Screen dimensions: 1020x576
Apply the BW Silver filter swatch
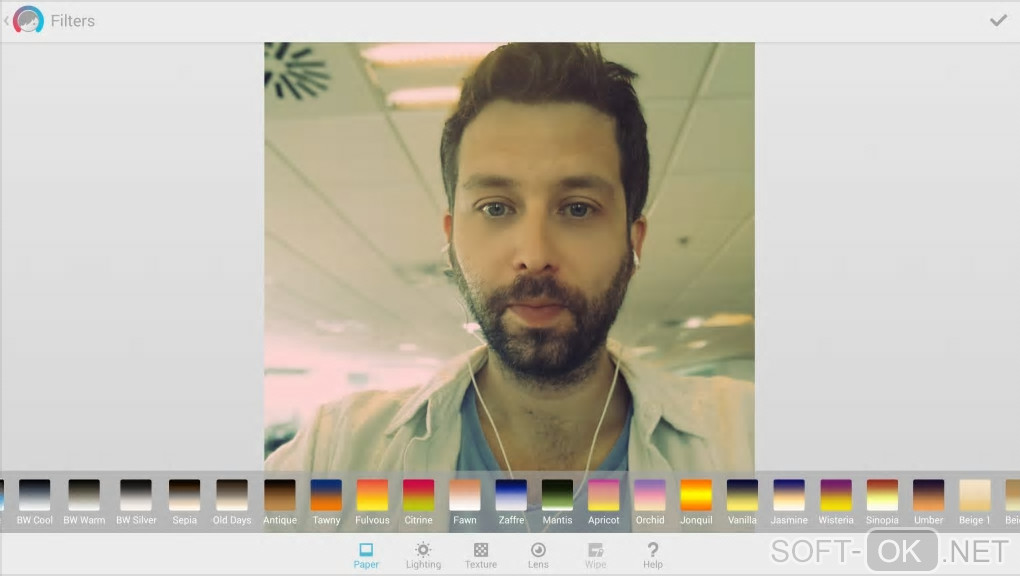click(x=136, y=495)
